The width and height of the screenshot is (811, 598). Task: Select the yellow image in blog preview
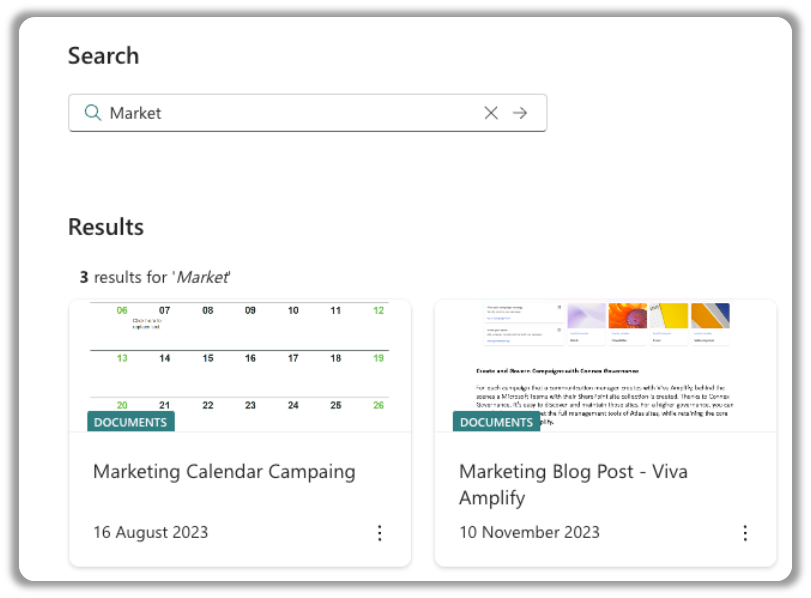point(669,316)
